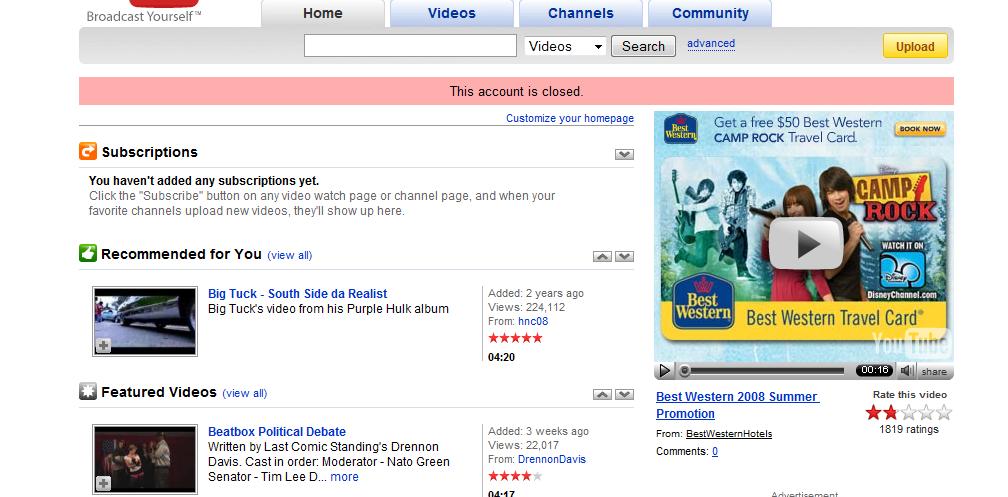Add Big Tuck video to QuickList
This screenshot has width=1008, height=497.
[x=103, y=345]
